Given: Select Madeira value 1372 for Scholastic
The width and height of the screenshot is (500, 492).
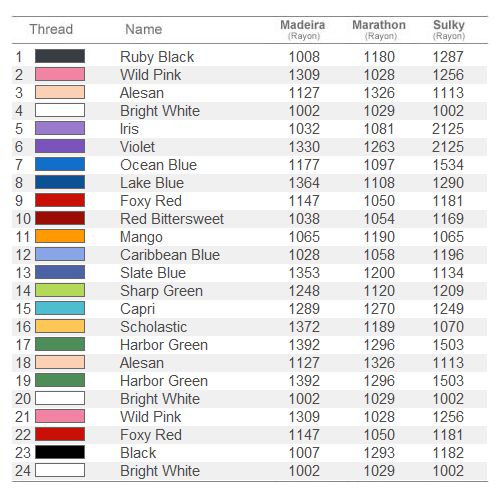Looking at the screenshot, I should (x=304, y=327).
